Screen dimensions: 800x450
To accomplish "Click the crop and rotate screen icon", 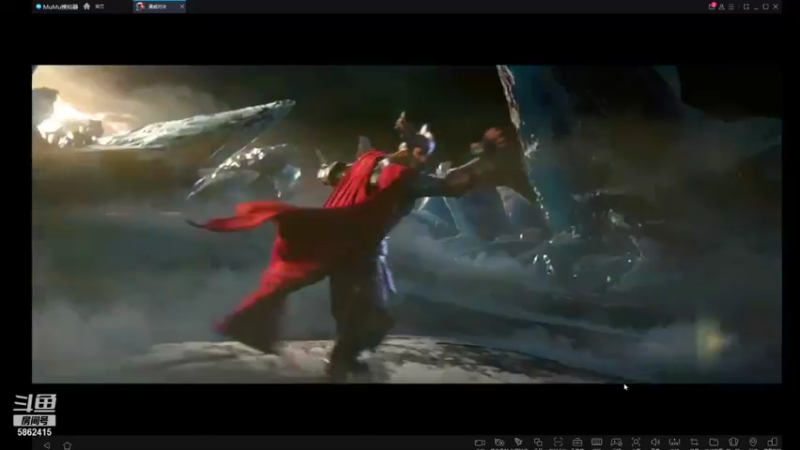I will tap(694, 442).
